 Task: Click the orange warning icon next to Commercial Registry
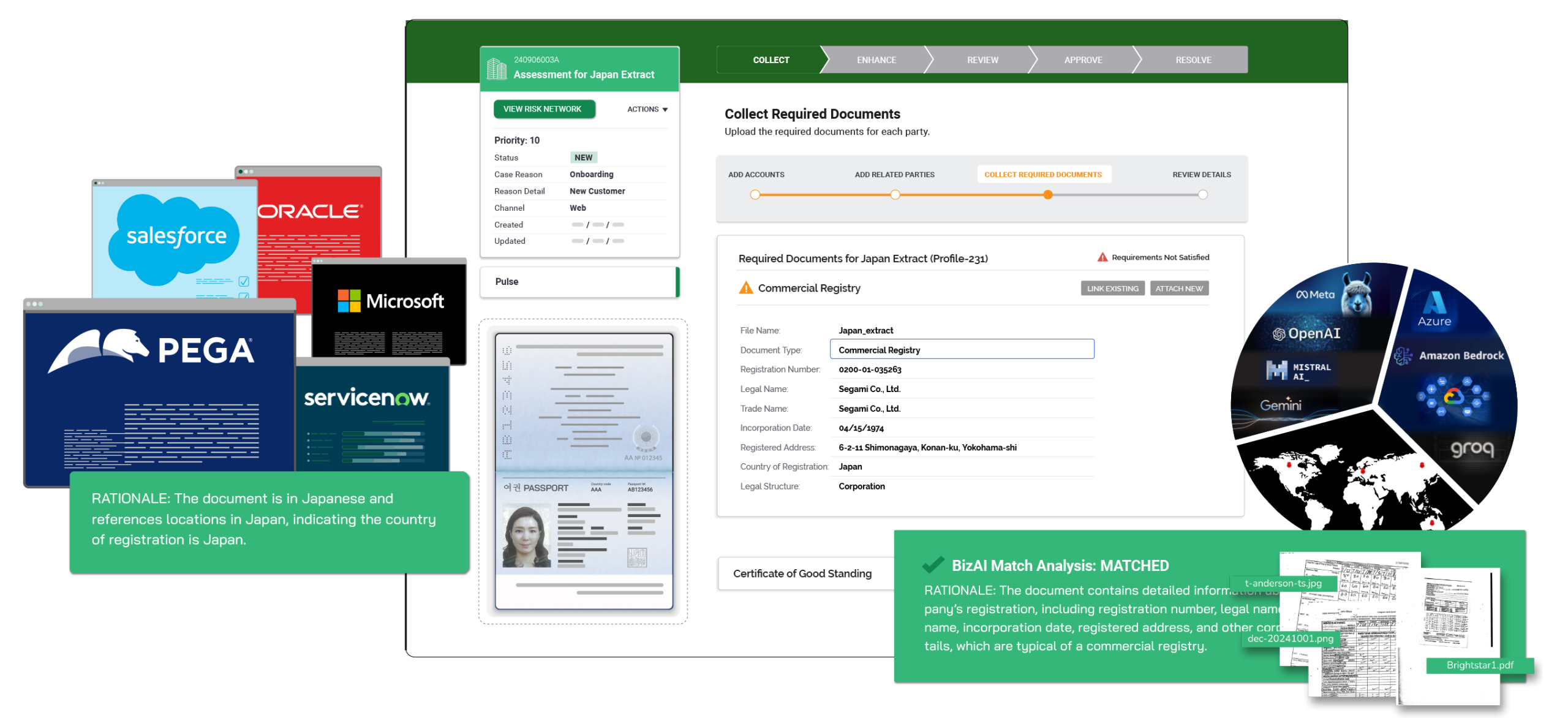745,287
